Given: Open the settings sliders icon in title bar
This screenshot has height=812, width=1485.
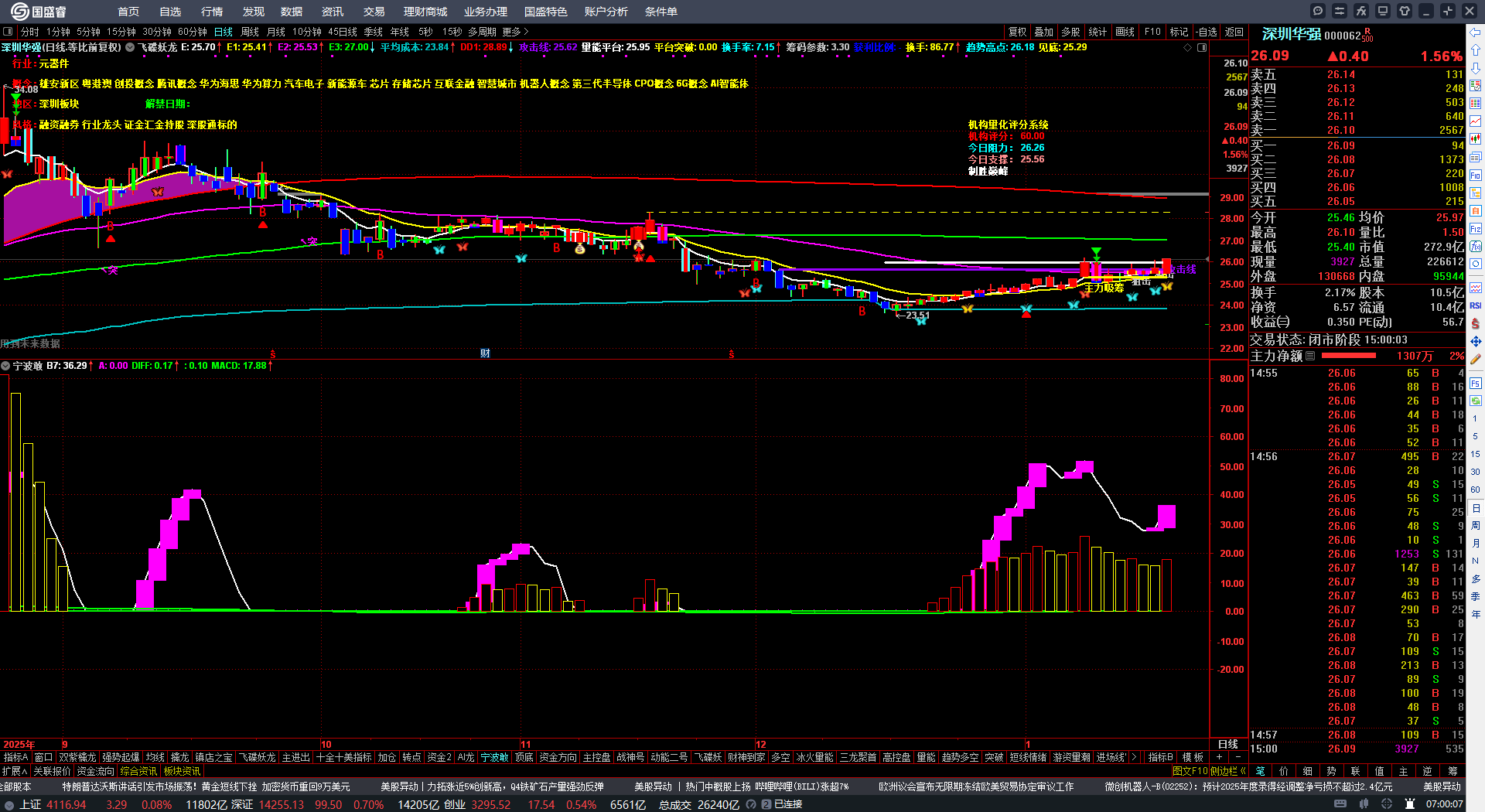Looking at the screenshot, I should coord(1340,11).
